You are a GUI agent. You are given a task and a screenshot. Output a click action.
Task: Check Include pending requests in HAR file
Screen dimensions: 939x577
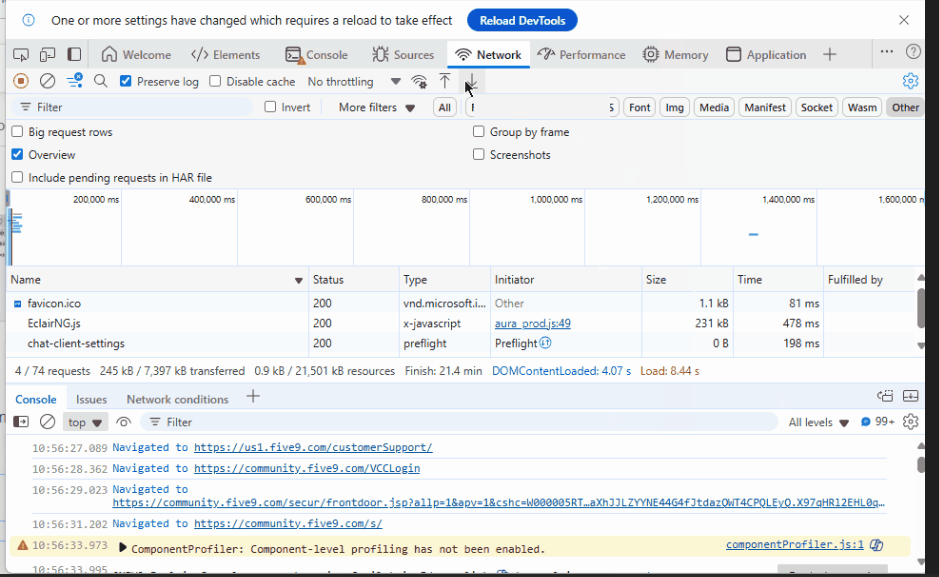(x=17, y=177)
